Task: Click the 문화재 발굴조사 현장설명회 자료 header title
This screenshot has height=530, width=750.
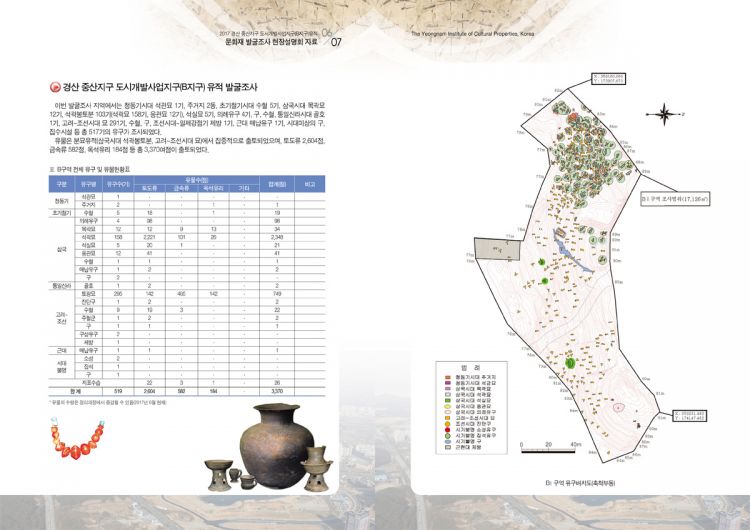Action: click(x=271, y=42)
